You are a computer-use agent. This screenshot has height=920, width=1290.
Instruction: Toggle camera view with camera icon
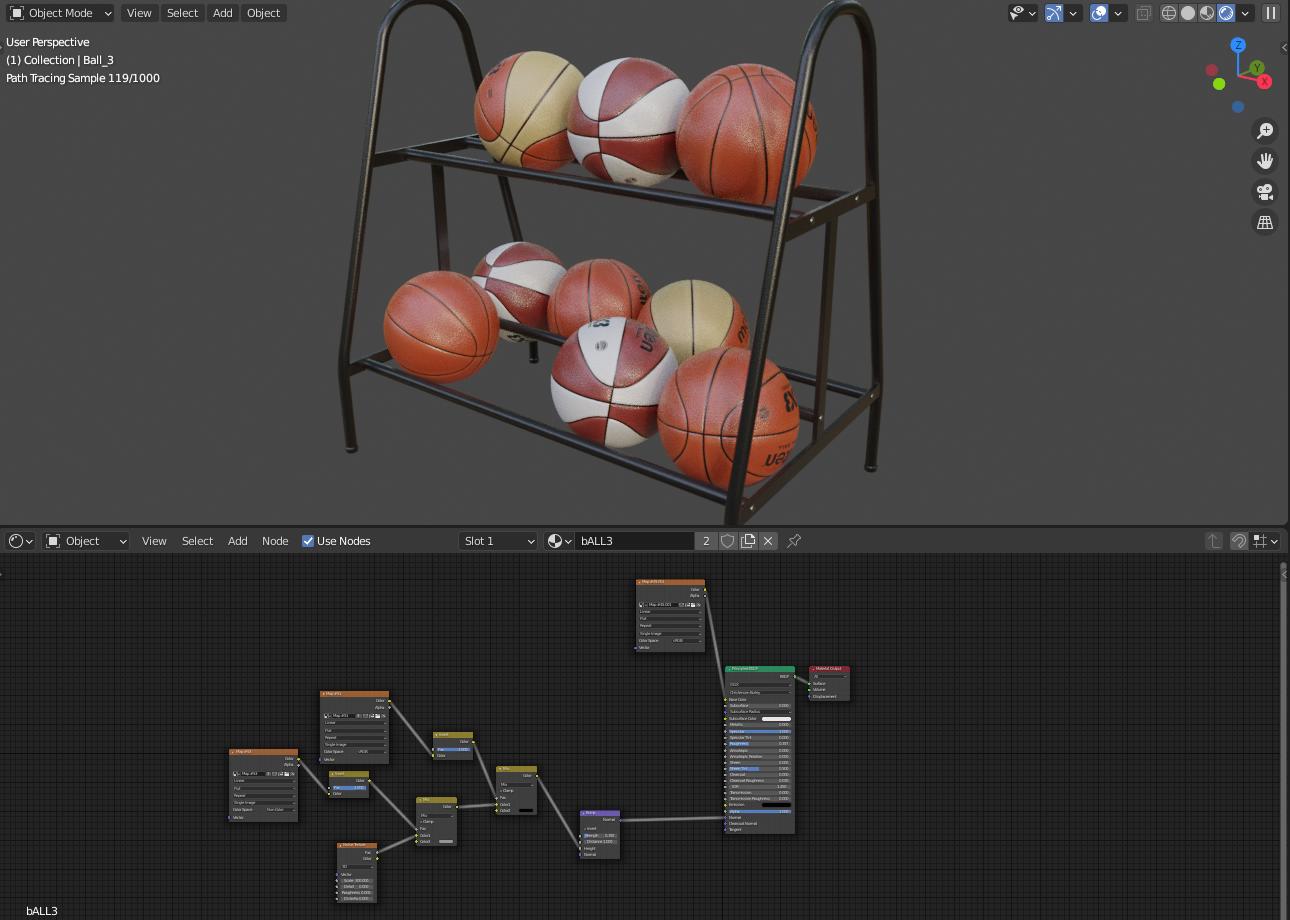pos(1265,192)
